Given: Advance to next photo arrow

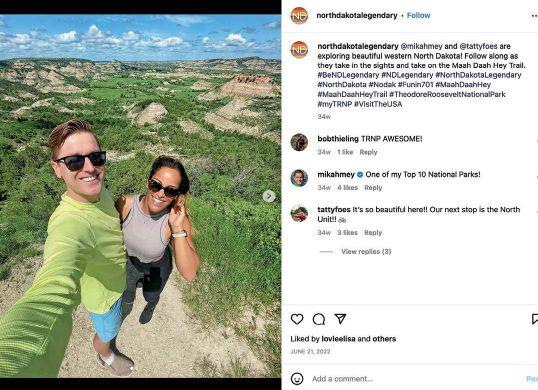Looking at the screenshot, I should click(x=269, y=196).
